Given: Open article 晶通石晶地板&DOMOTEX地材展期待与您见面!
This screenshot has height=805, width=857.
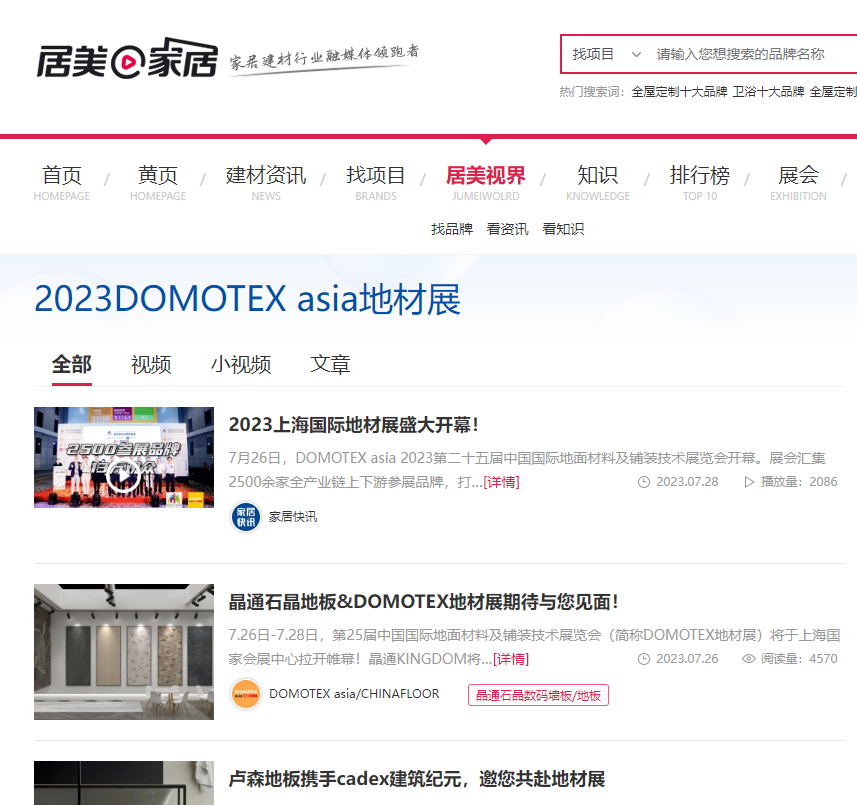Looking at the screenshot, I should [x=424, y=602].
